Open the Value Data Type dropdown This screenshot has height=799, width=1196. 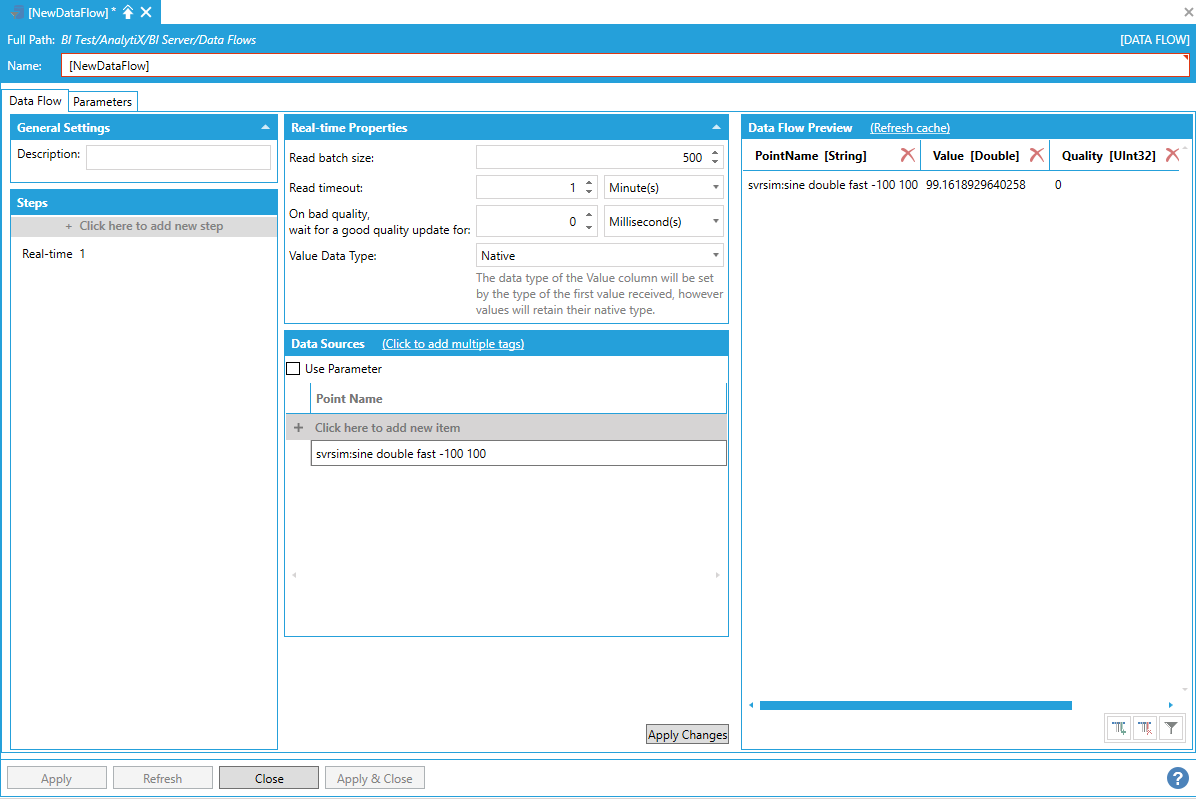point(600,256)
